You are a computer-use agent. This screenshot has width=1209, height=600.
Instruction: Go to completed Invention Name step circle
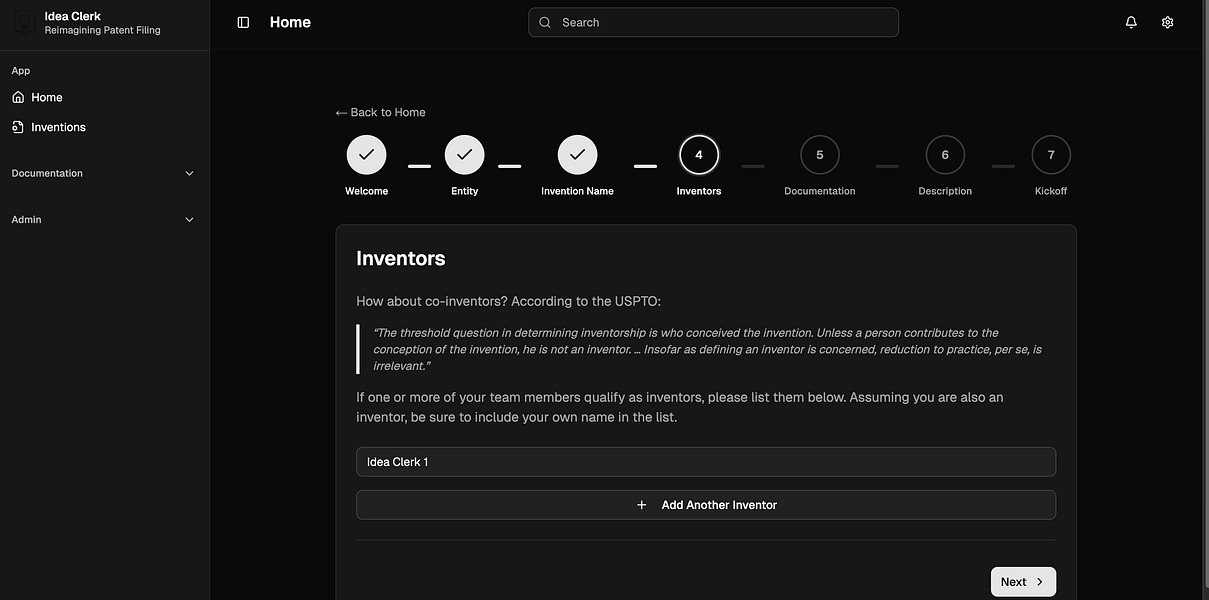577,155
